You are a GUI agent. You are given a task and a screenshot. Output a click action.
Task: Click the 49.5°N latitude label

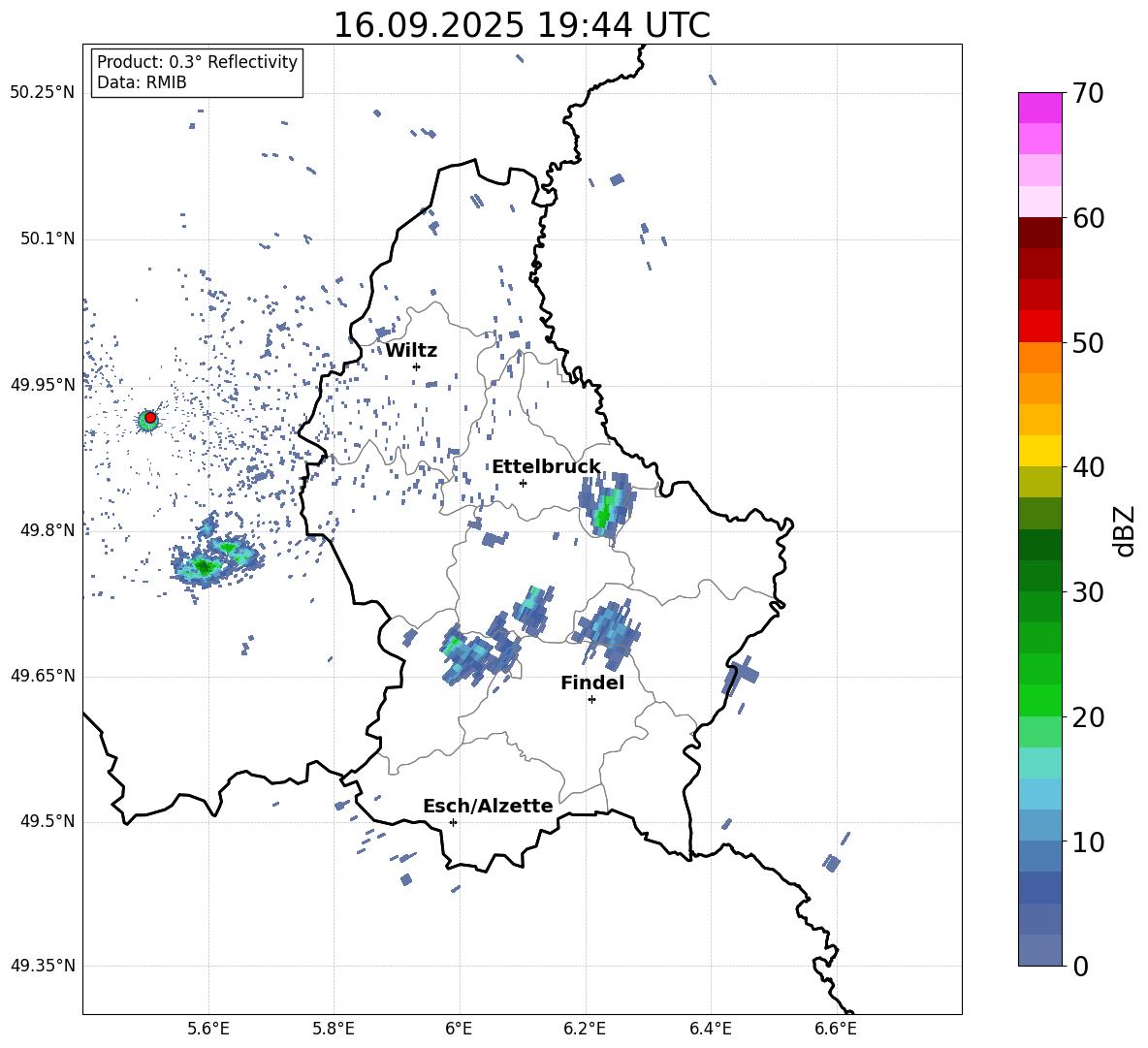click(x=48, y=821)
